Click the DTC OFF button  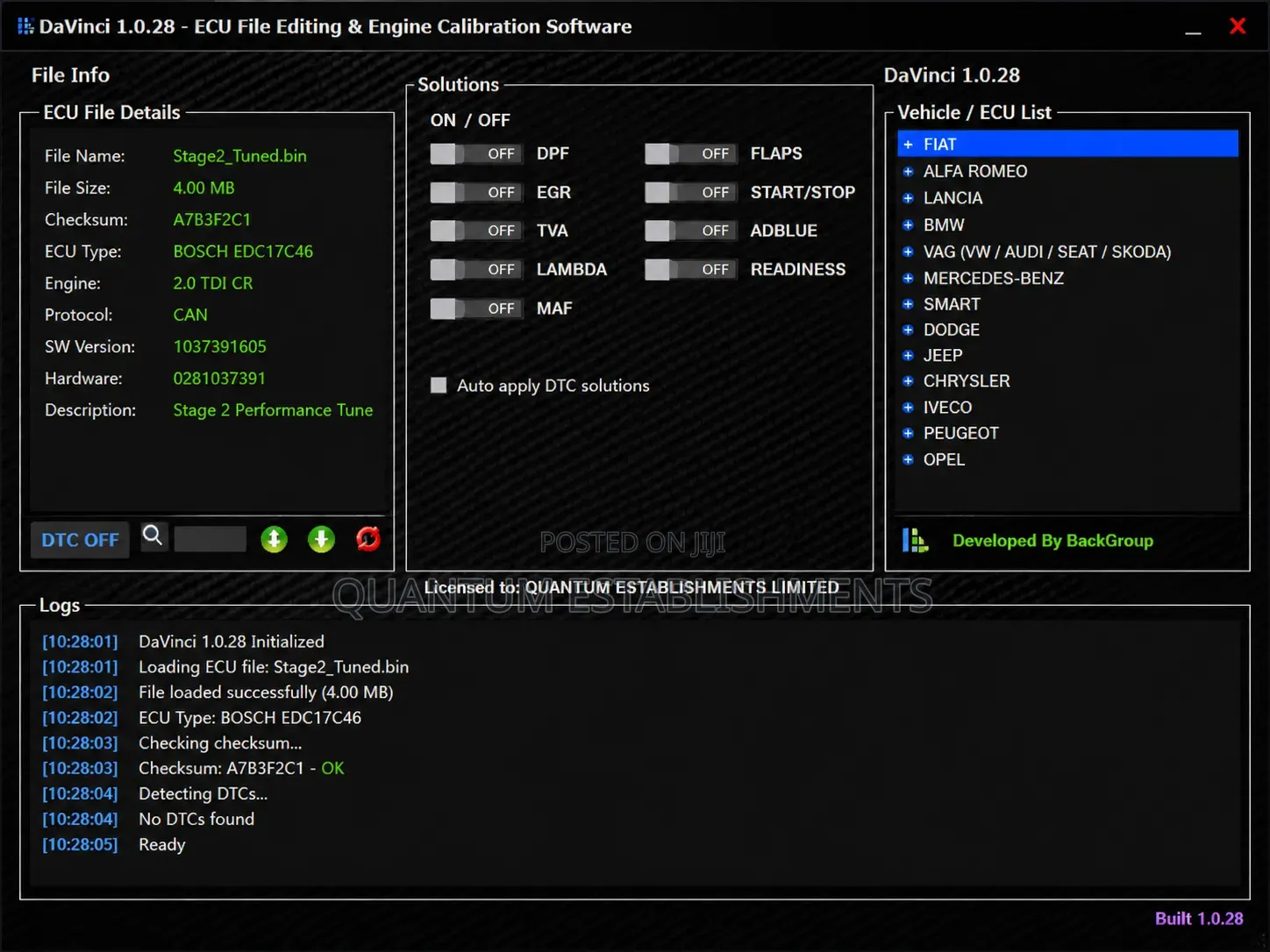point(80,540)
